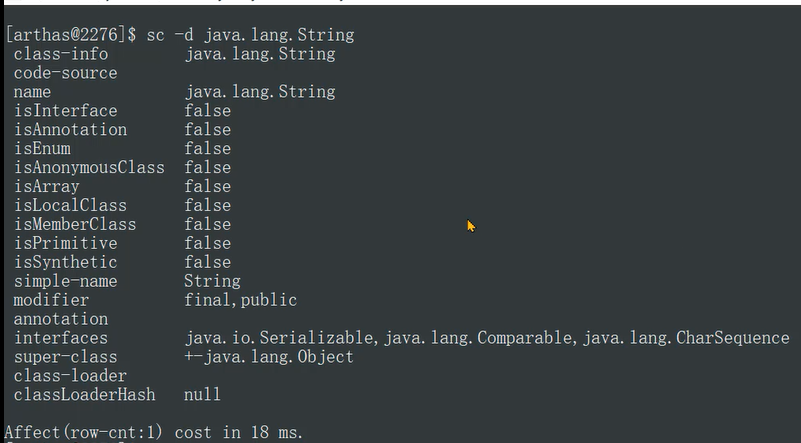Click the +-java.lang.Object super-class entry
Screen dimensions: 801x443
[x=268, y=358]
